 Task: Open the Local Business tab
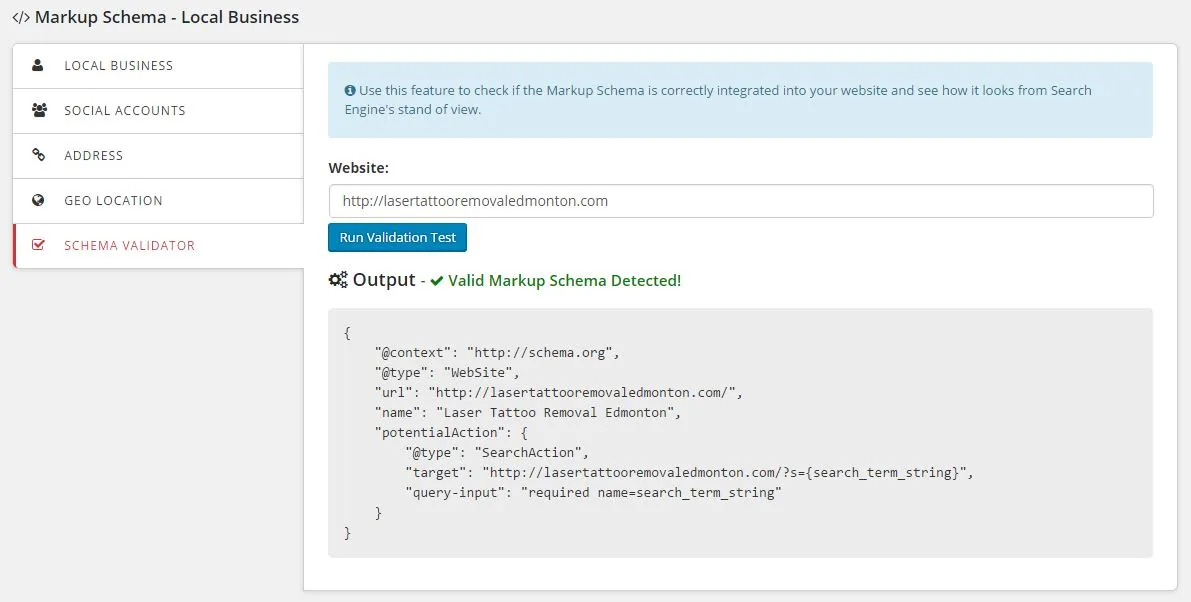pyautogui.click(x=158, y=66)
